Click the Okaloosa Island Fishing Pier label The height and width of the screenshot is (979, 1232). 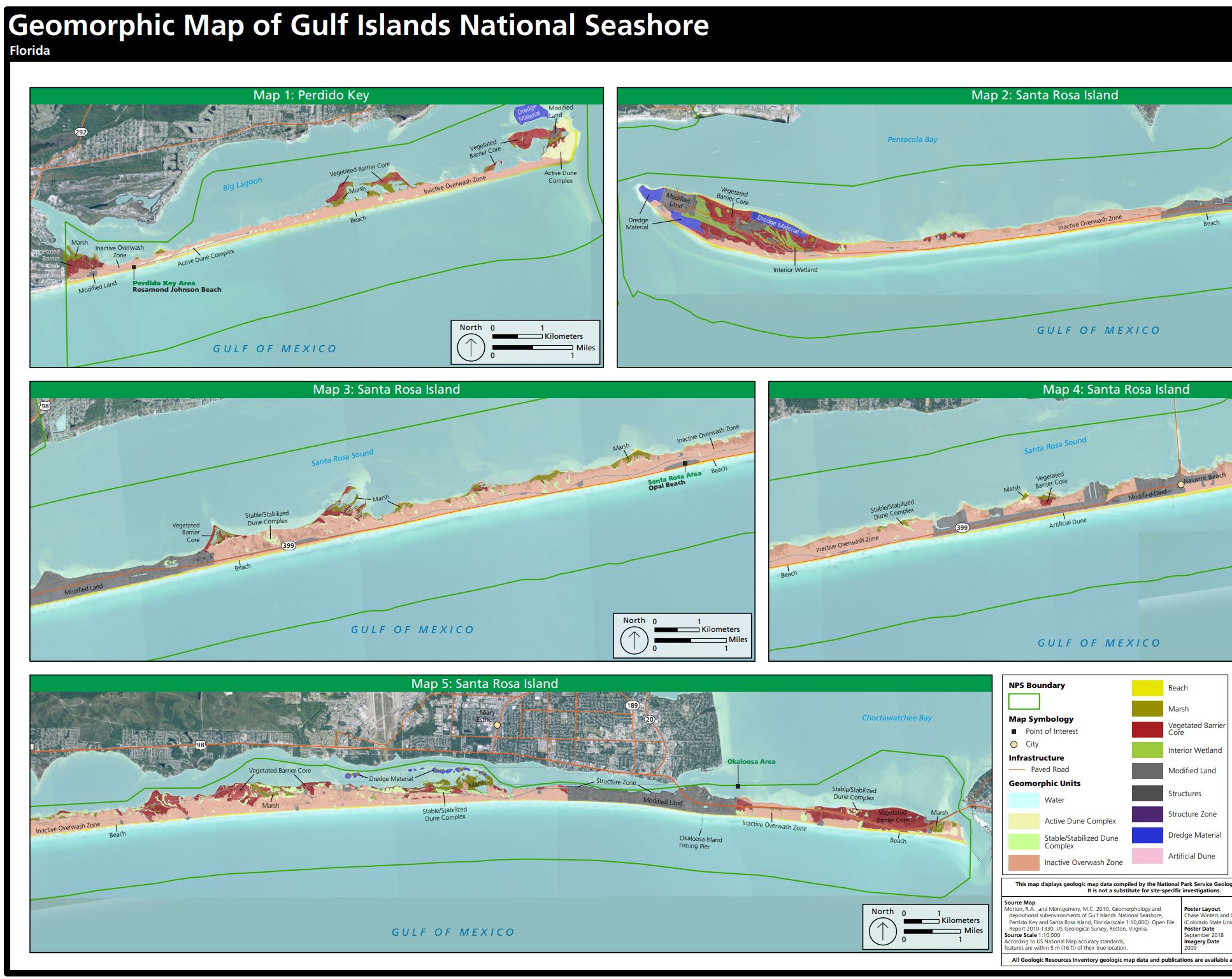[x=699, y=841]
